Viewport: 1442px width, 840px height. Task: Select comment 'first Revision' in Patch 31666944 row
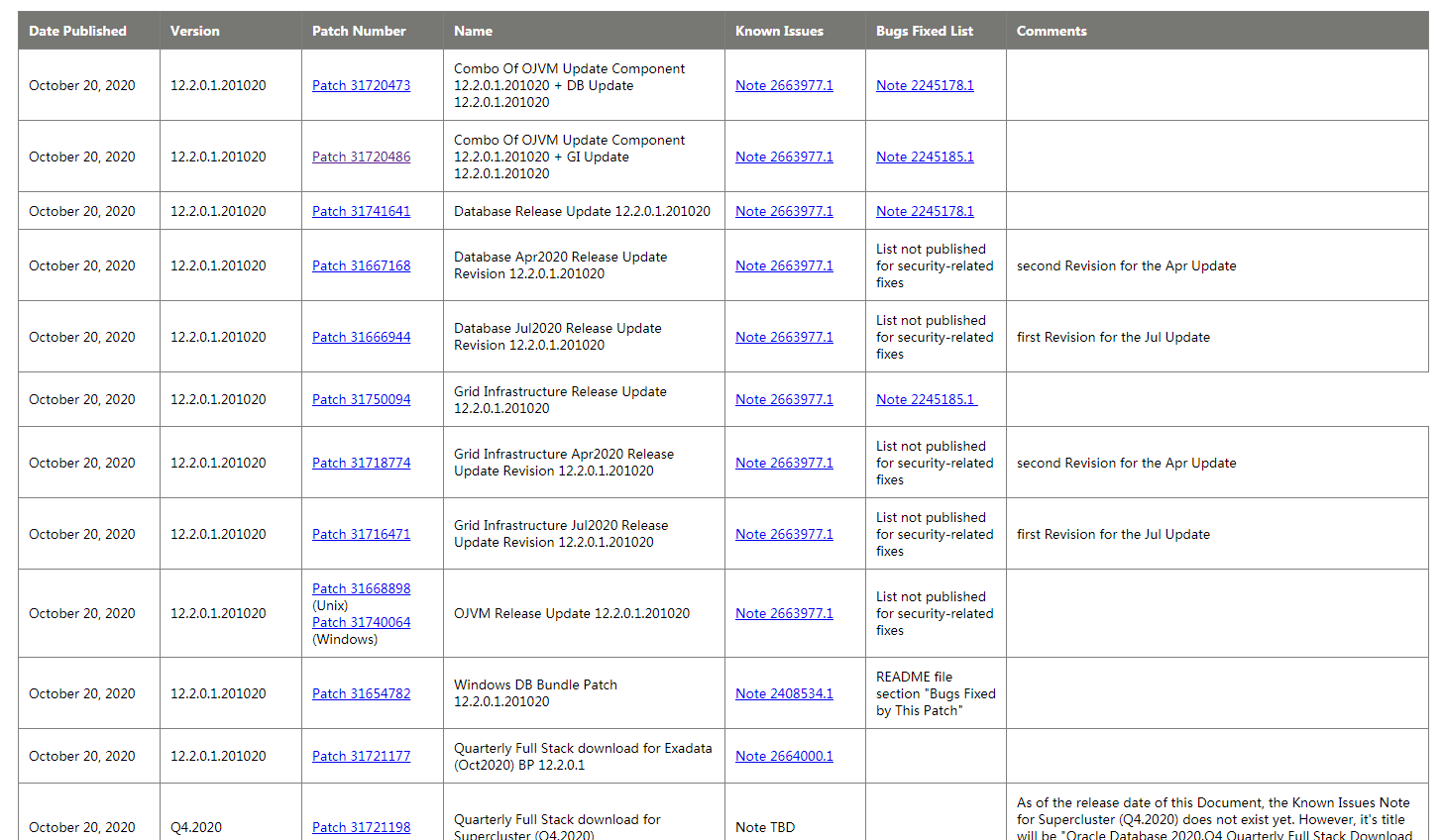pyautogui.click(x=1113, y=337)
